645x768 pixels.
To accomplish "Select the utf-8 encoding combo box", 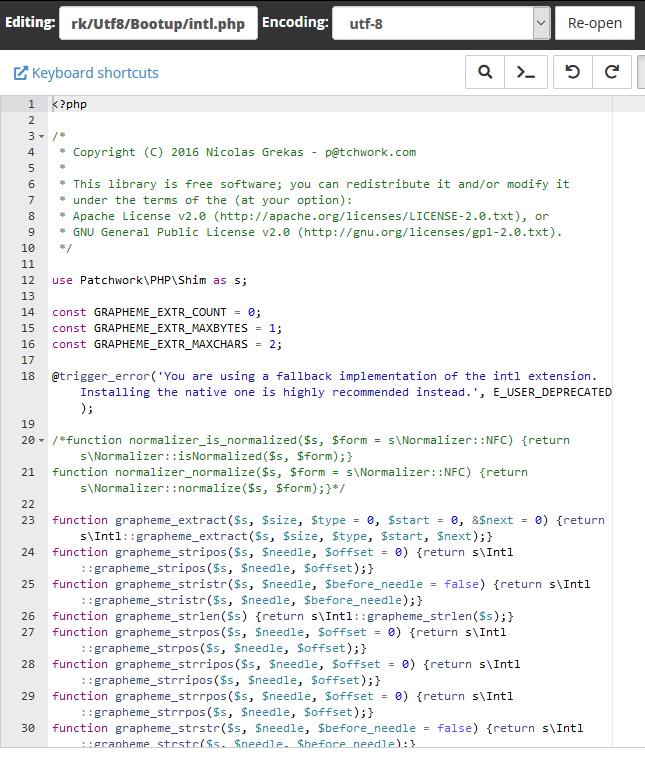I will point(441,23).
